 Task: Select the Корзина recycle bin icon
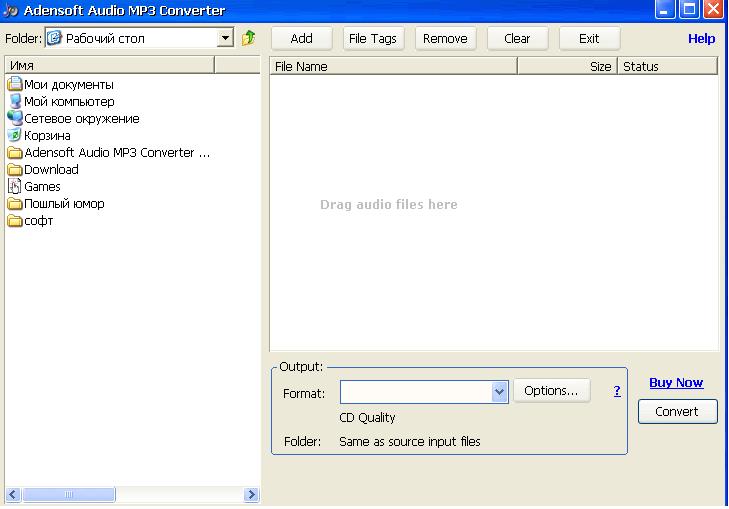(x=14, y=135)
